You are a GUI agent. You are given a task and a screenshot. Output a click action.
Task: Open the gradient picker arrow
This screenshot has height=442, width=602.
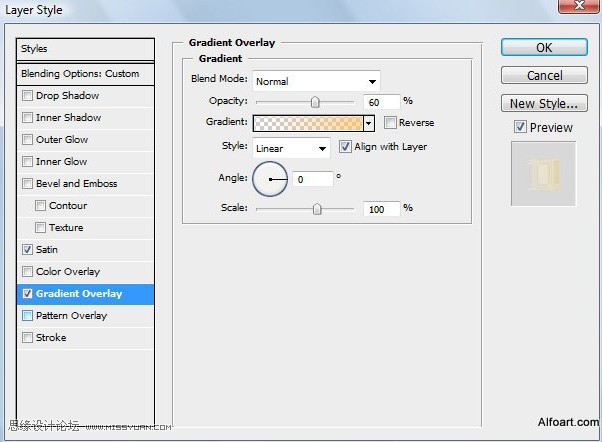coord(369,123)
